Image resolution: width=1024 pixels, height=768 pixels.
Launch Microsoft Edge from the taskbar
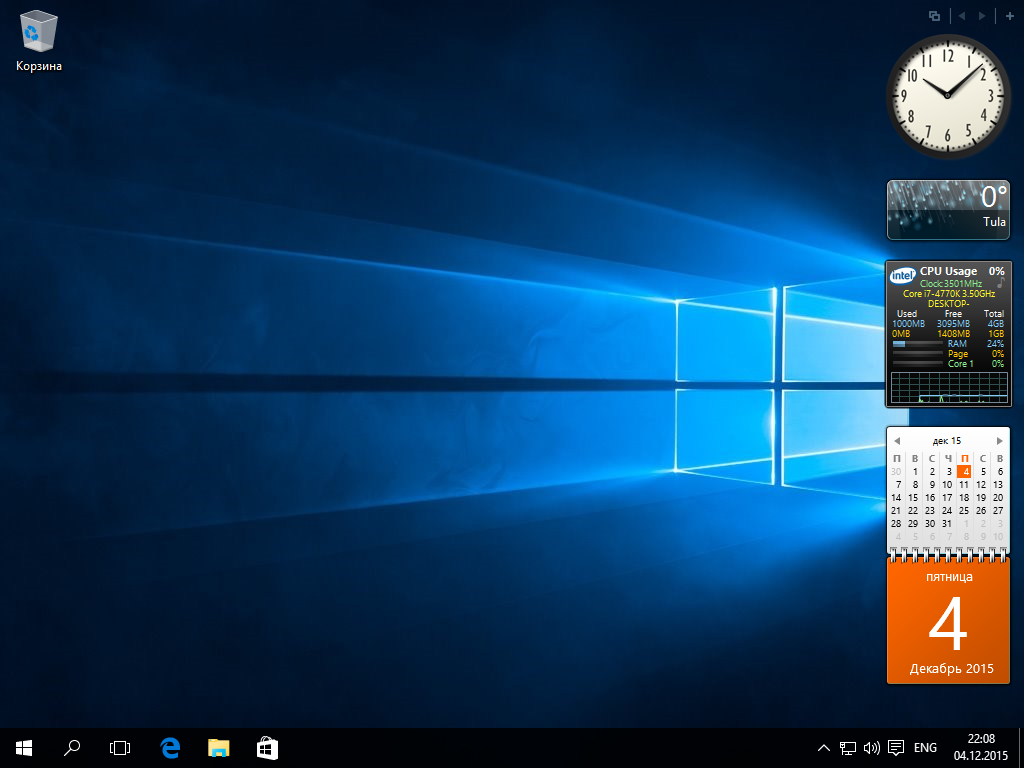(170, 748)
